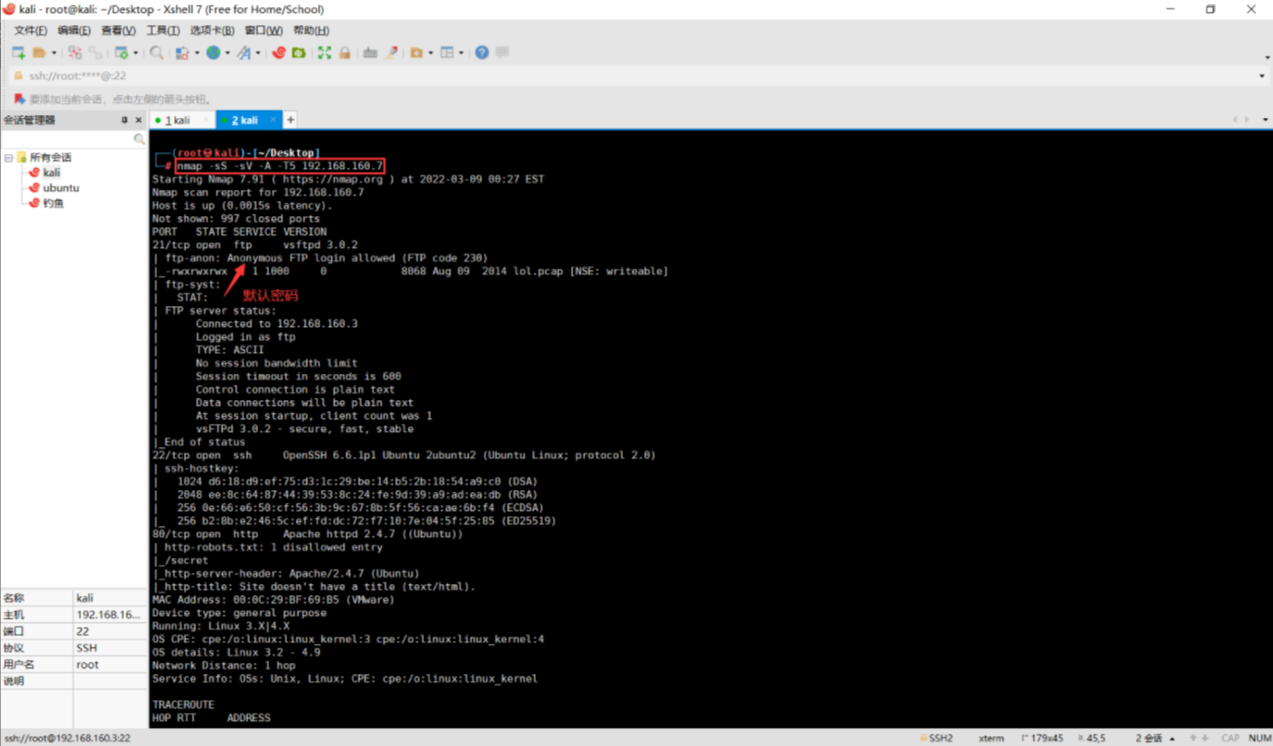Click the layout toolbar icon

pos(447,52)
